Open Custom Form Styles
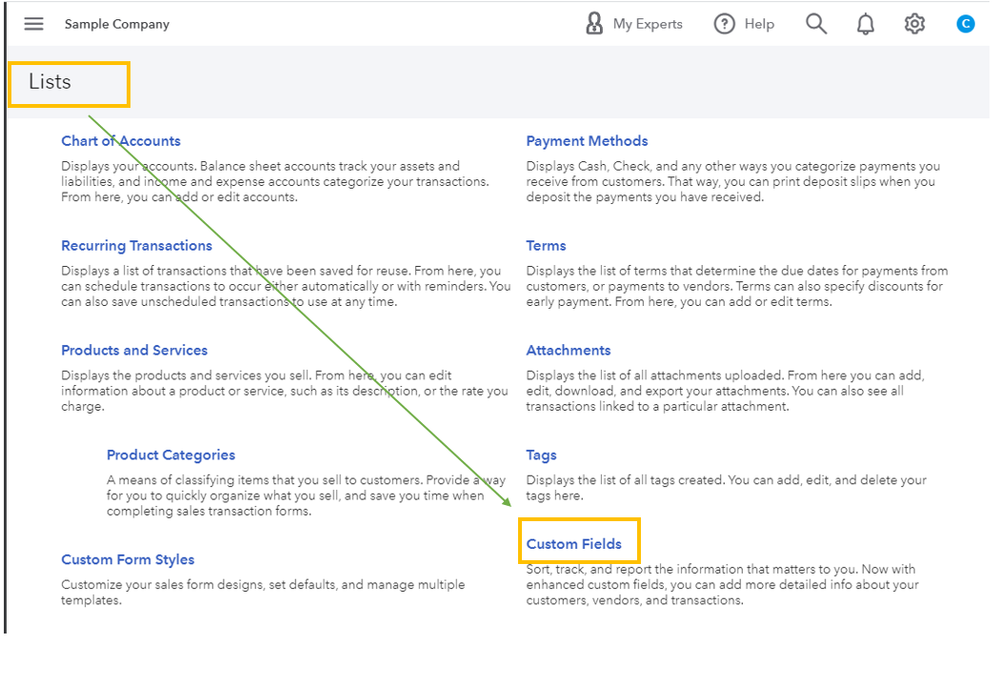This screenshot has height=689, width=999. point(128,560)
